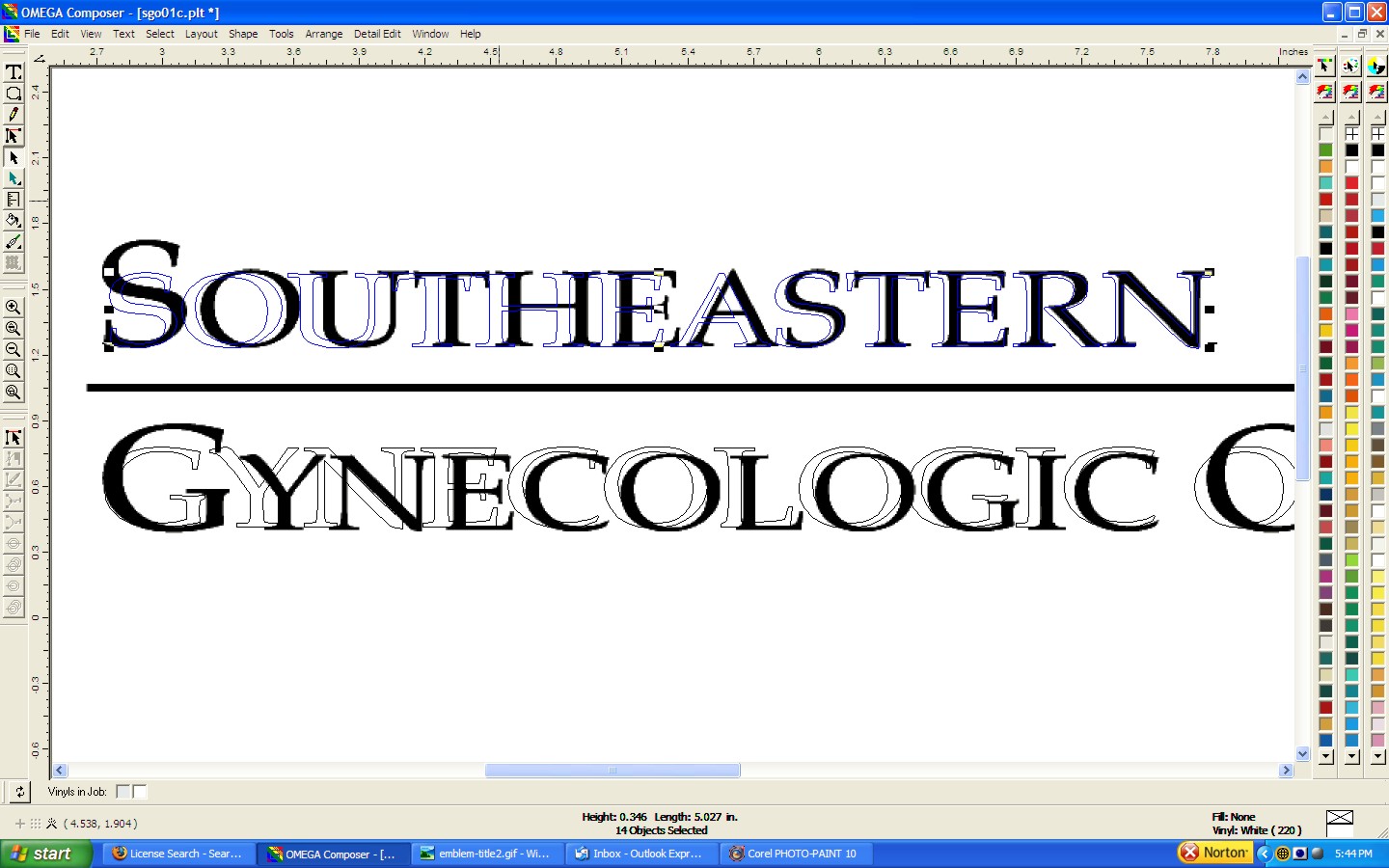Screen dimensions: 1389x868
Task: Select the detail edit arrow with red bar
Action: tap(14, 438)
